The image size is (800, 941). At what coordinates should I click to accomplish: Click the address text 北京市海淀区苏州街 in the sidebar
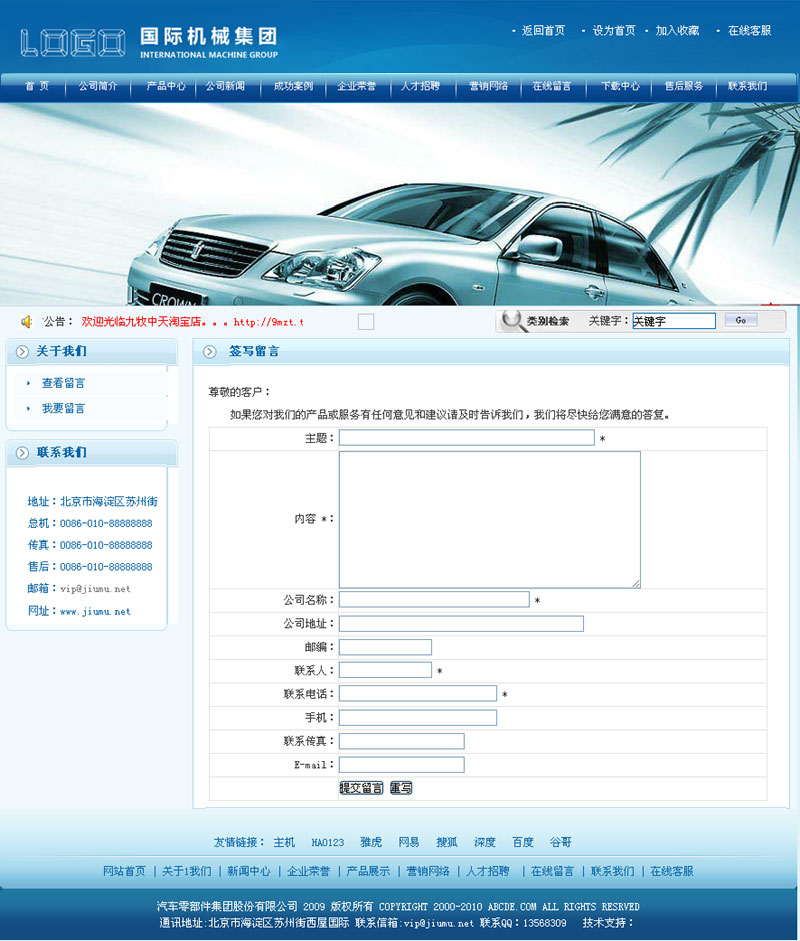pos(109,501)
